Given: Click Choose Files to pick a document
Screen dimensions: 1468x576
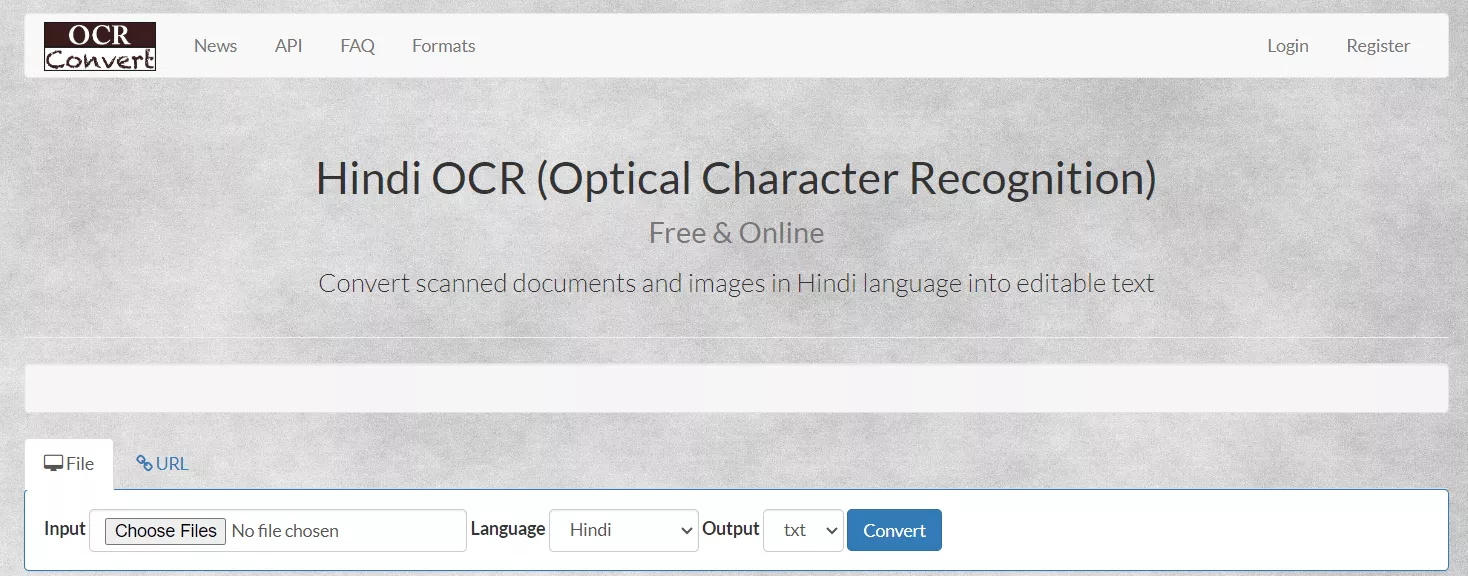Looking at the screenshot, I should click(164, 530).
